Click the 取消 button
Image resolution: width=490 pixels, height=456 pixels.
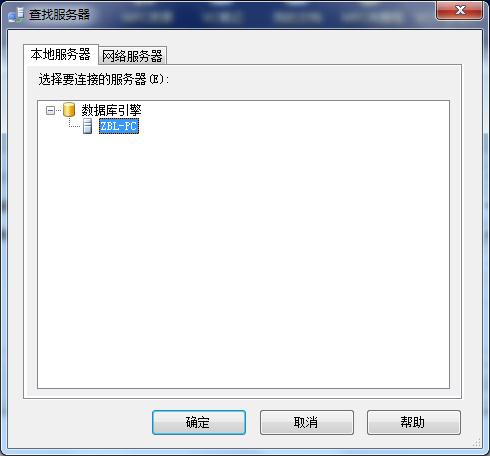pyautogui.click(x=307, y=422)
